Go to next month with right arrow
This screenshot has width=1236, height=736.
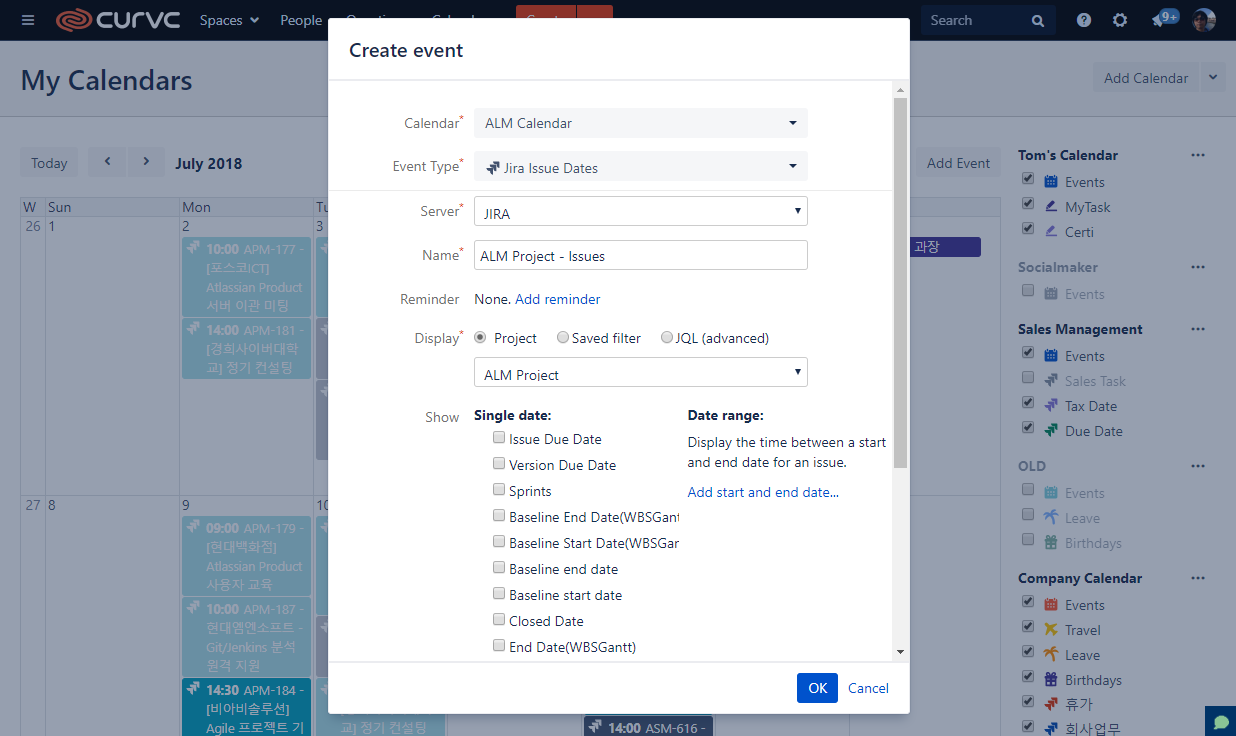click(x=146, y=162)
